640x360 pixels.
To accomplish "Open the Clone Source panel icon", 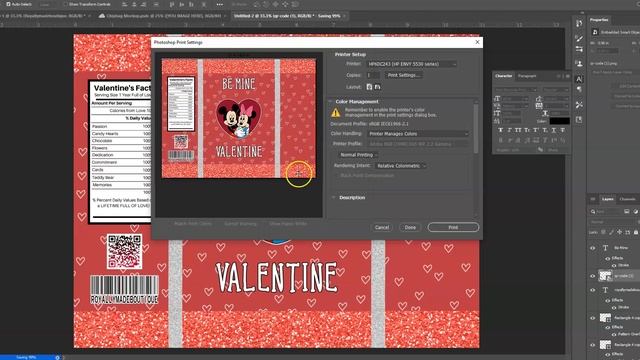I will pos(579,64).
